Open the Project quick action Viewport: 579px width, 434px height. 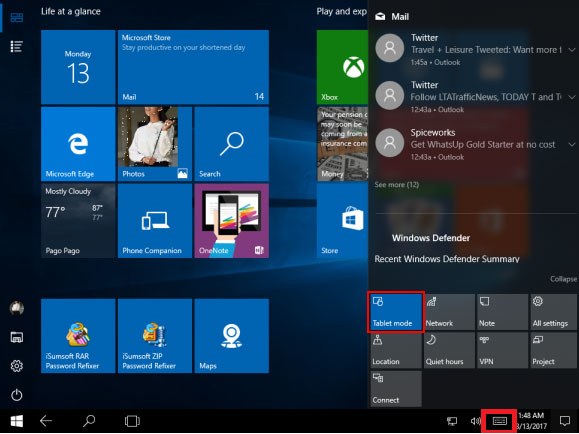554,350
